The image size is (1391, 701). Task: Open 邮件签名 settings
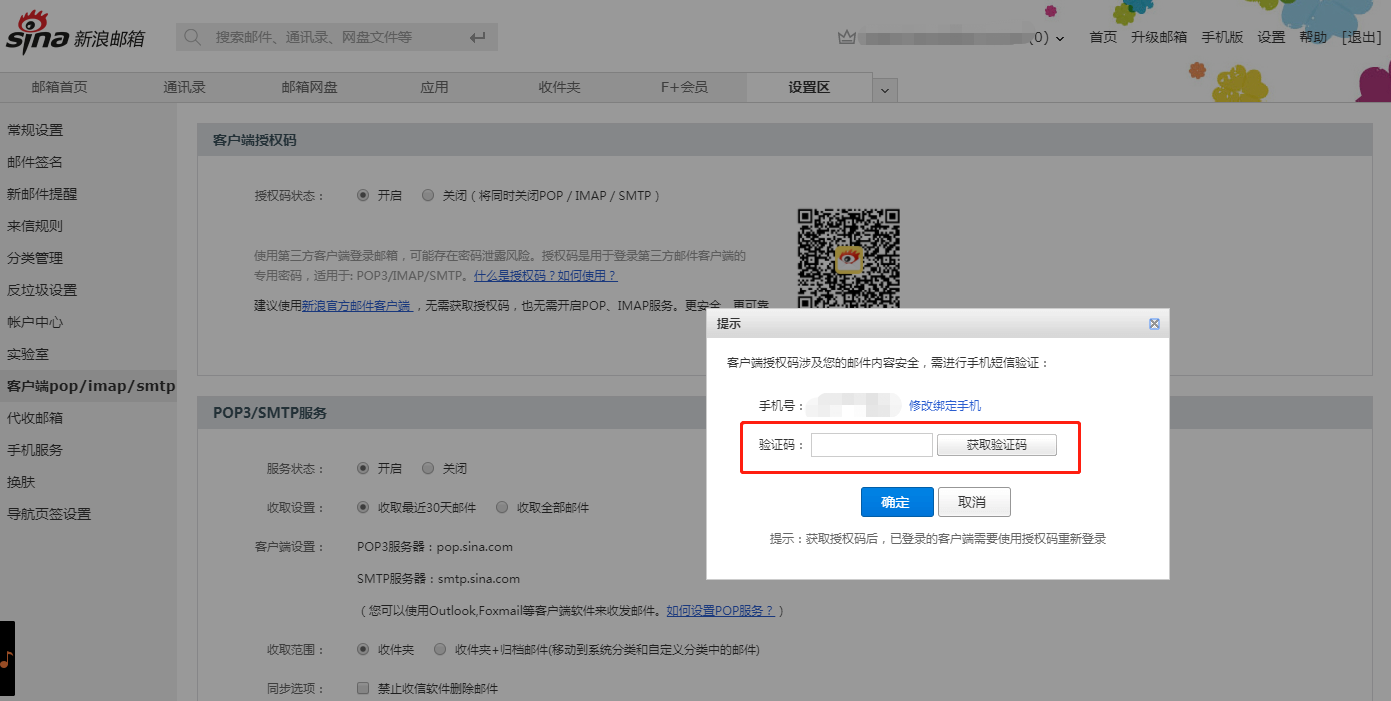click(x=35, y=162)
